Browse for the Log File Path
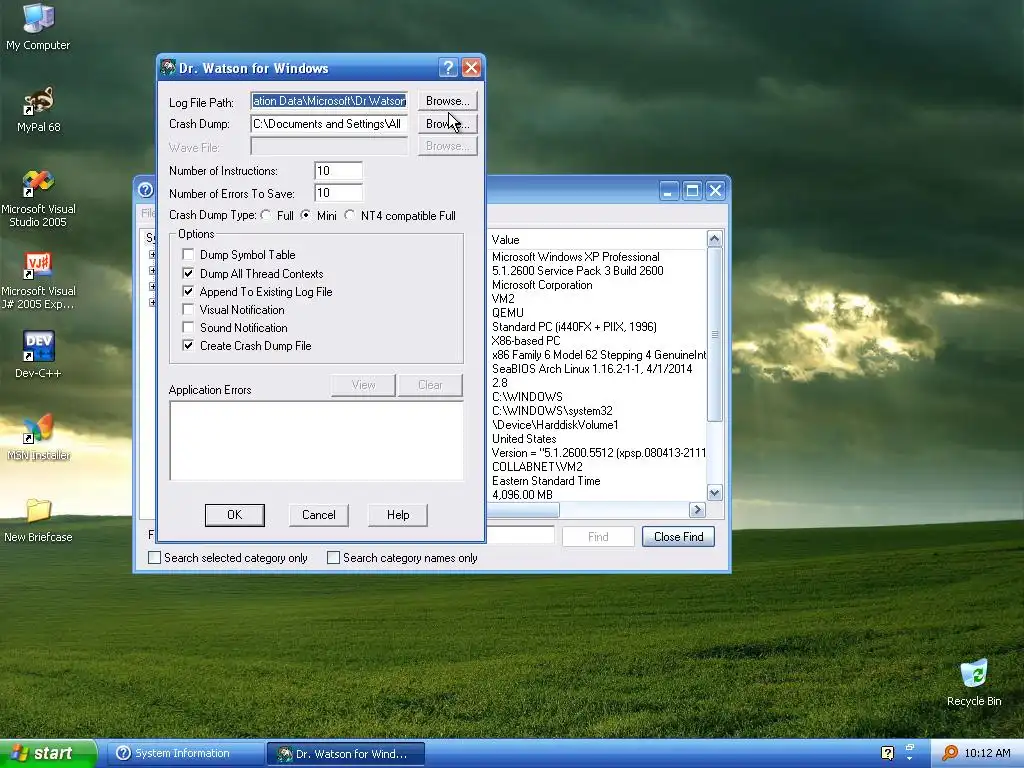This screenshot has height=768, width=1024. click(447, 101)
